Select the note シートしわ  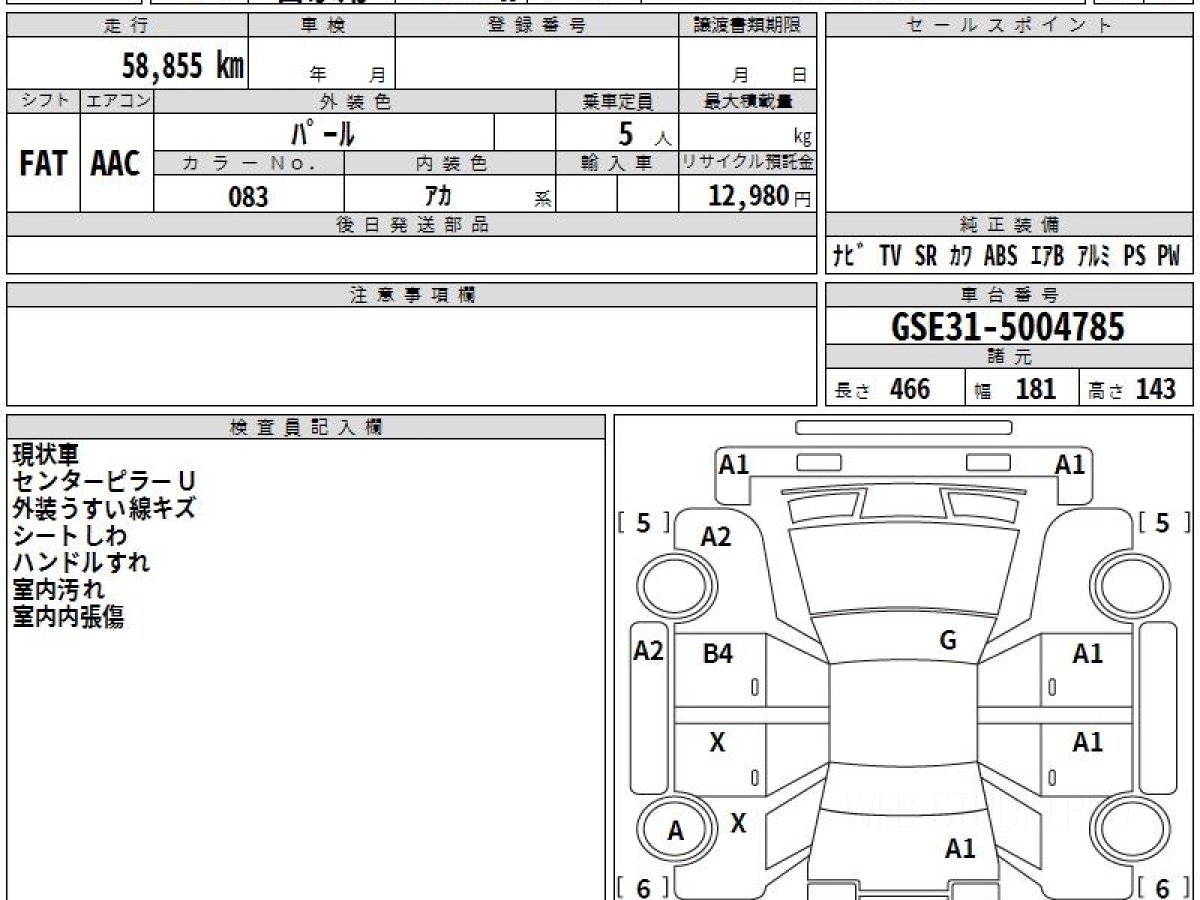tap(70, 536)
